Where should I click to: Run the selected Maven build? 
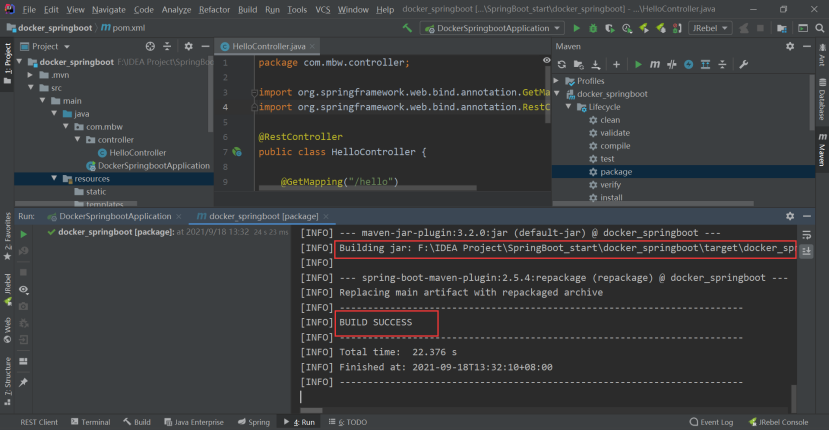coord(638,65)
